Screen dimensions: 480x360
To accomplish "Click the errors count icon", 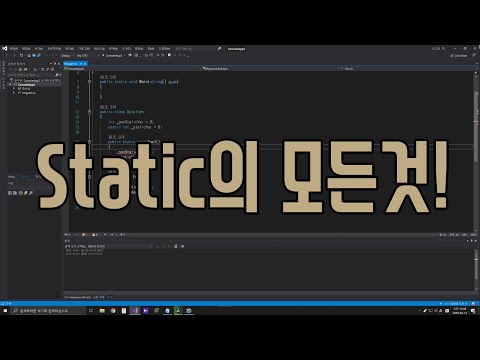I will 84,235.
